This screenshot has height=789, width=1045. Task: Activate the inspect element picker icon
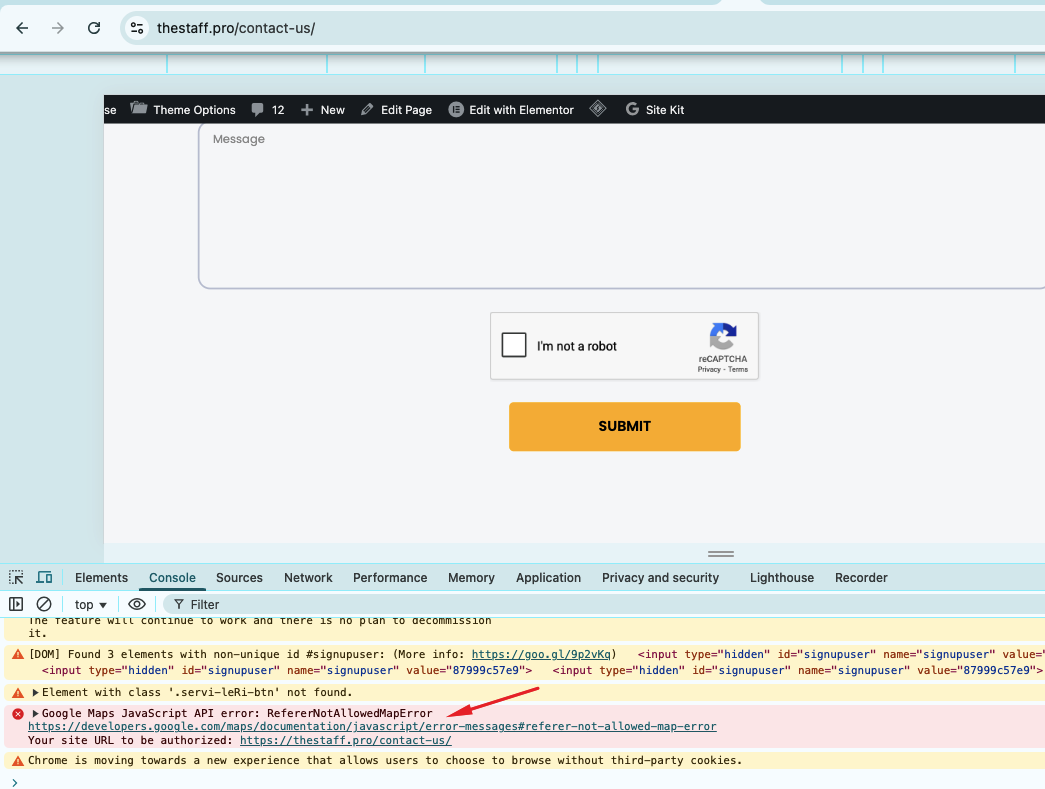tap(16, 577)
